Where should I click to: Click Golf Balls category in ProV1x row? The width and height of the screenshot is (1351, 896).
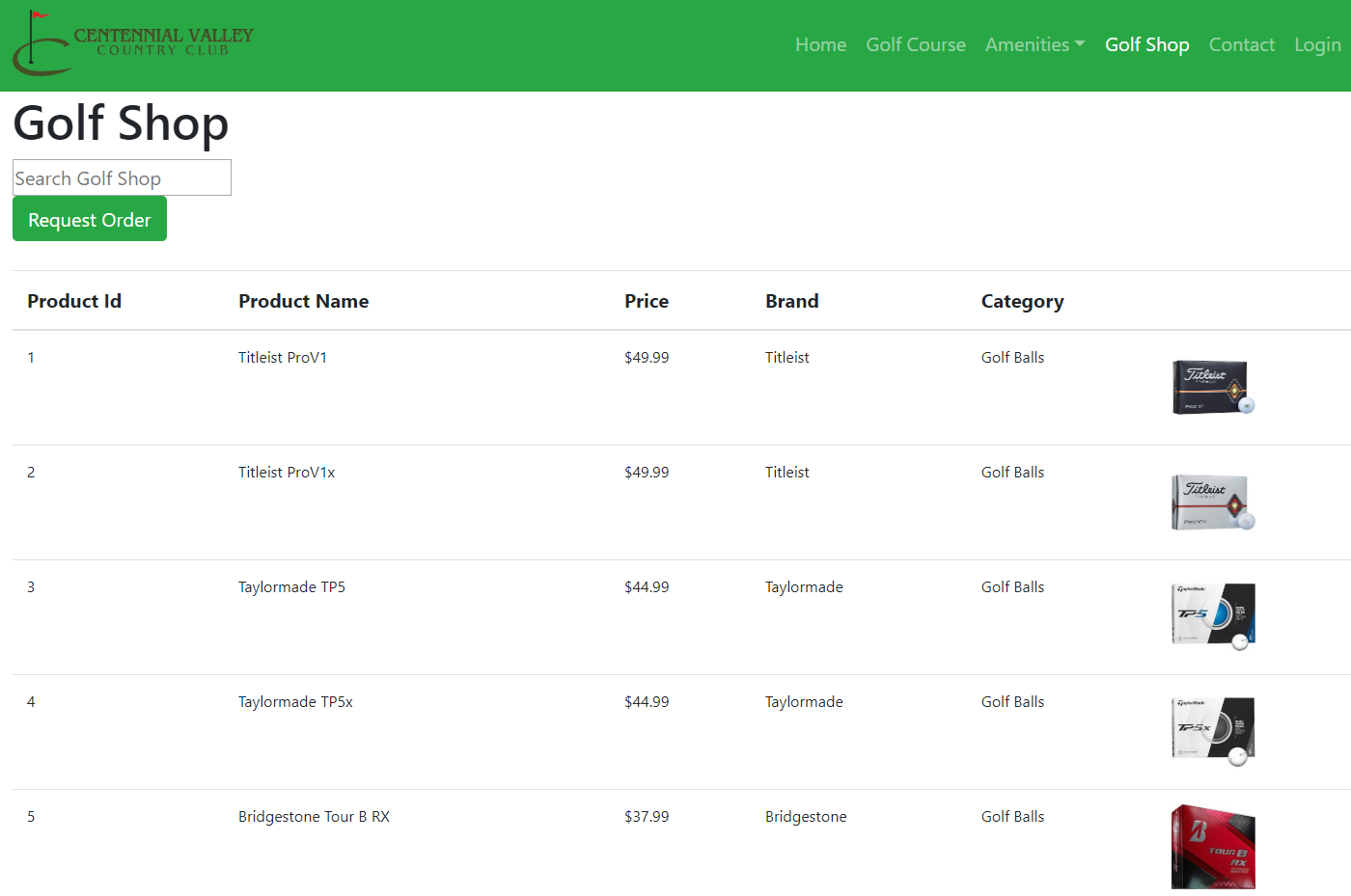(1012, 472)
